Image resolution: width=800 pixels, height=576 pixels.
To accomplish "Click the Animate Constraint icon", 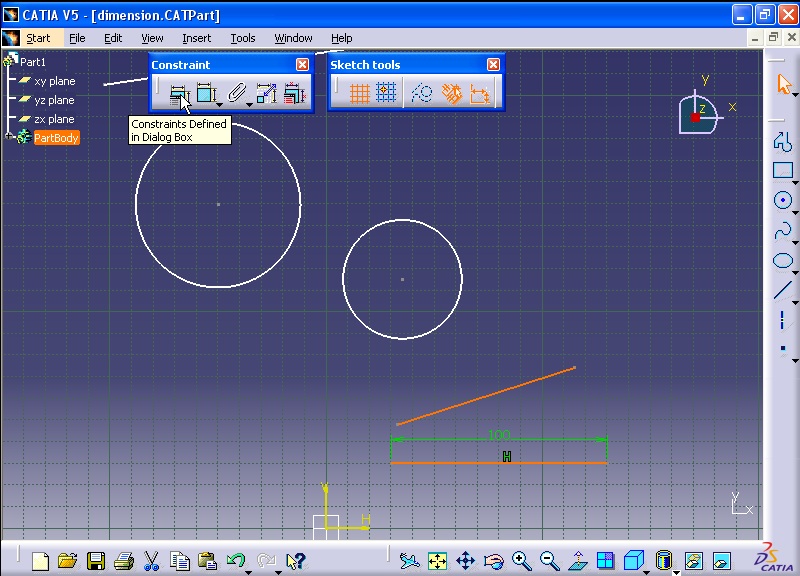I will [x=266, y=93].
